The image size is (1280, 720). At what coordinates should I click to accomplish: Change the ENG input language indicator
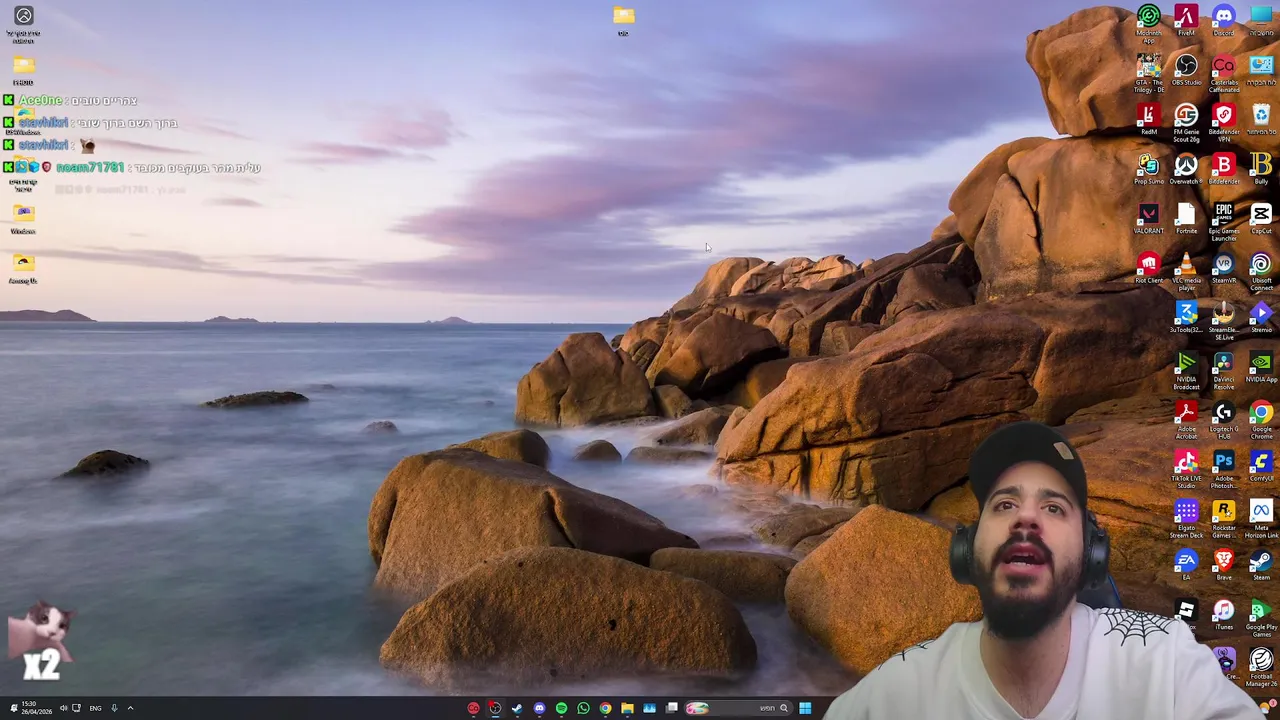95,708
